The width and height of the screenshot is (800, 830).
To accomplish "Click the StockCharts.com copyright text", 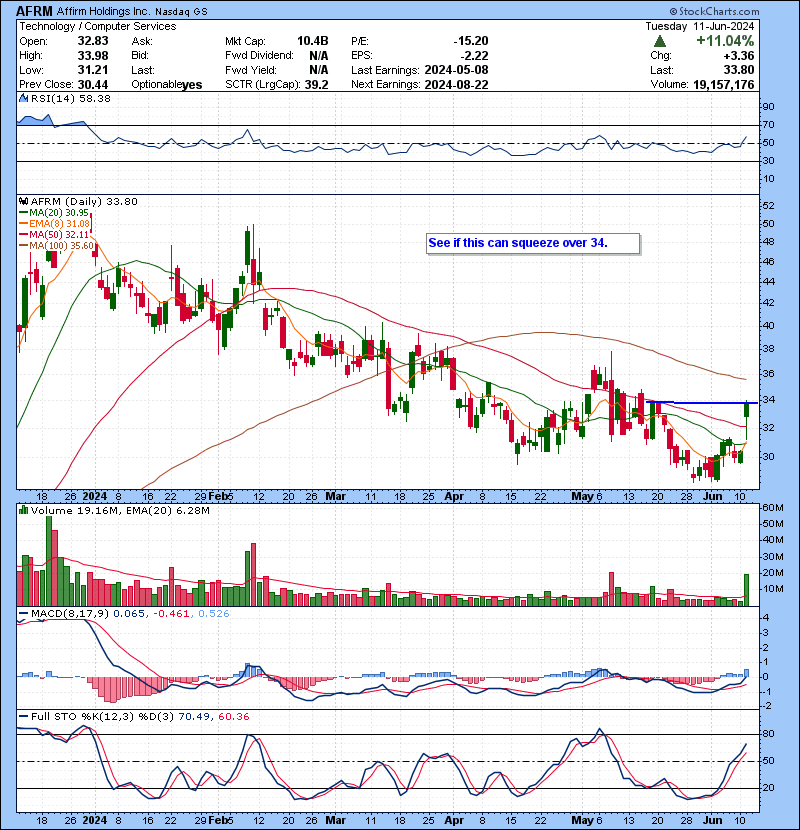I will [714, 11].
